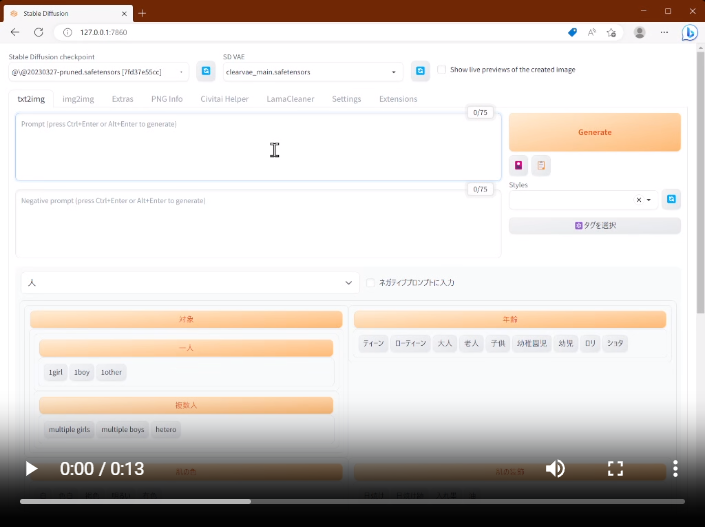Open the Extensions tab
The image size is (705, 527).
click(398, 99)
